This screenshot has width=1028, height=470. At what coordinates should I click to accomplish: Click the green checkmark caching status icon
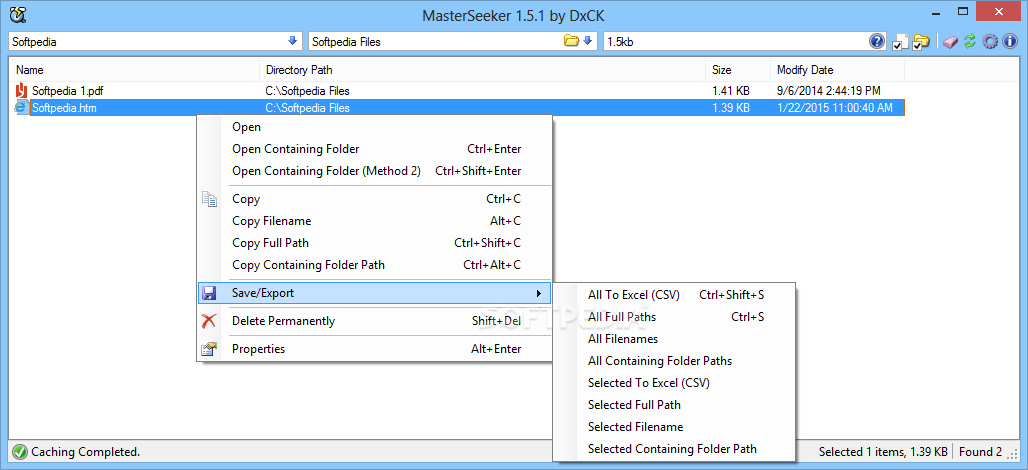(20, 452)
